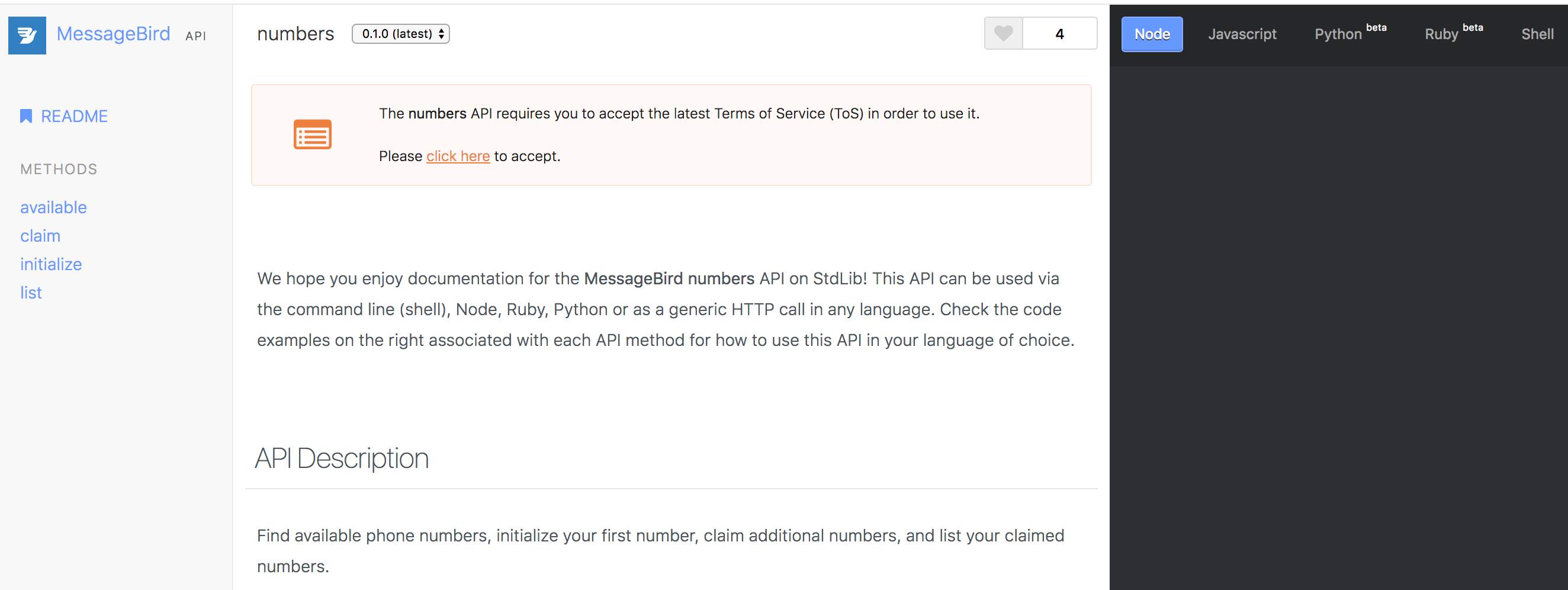
Task: Click the 'numbers' page heading
Action: point(295,34)
